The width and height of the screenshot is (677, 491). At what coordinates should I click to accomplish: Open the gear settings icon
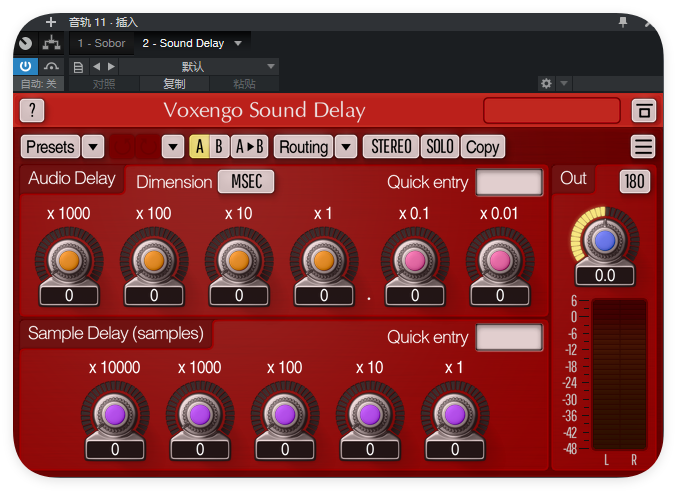tap(546, 83)
